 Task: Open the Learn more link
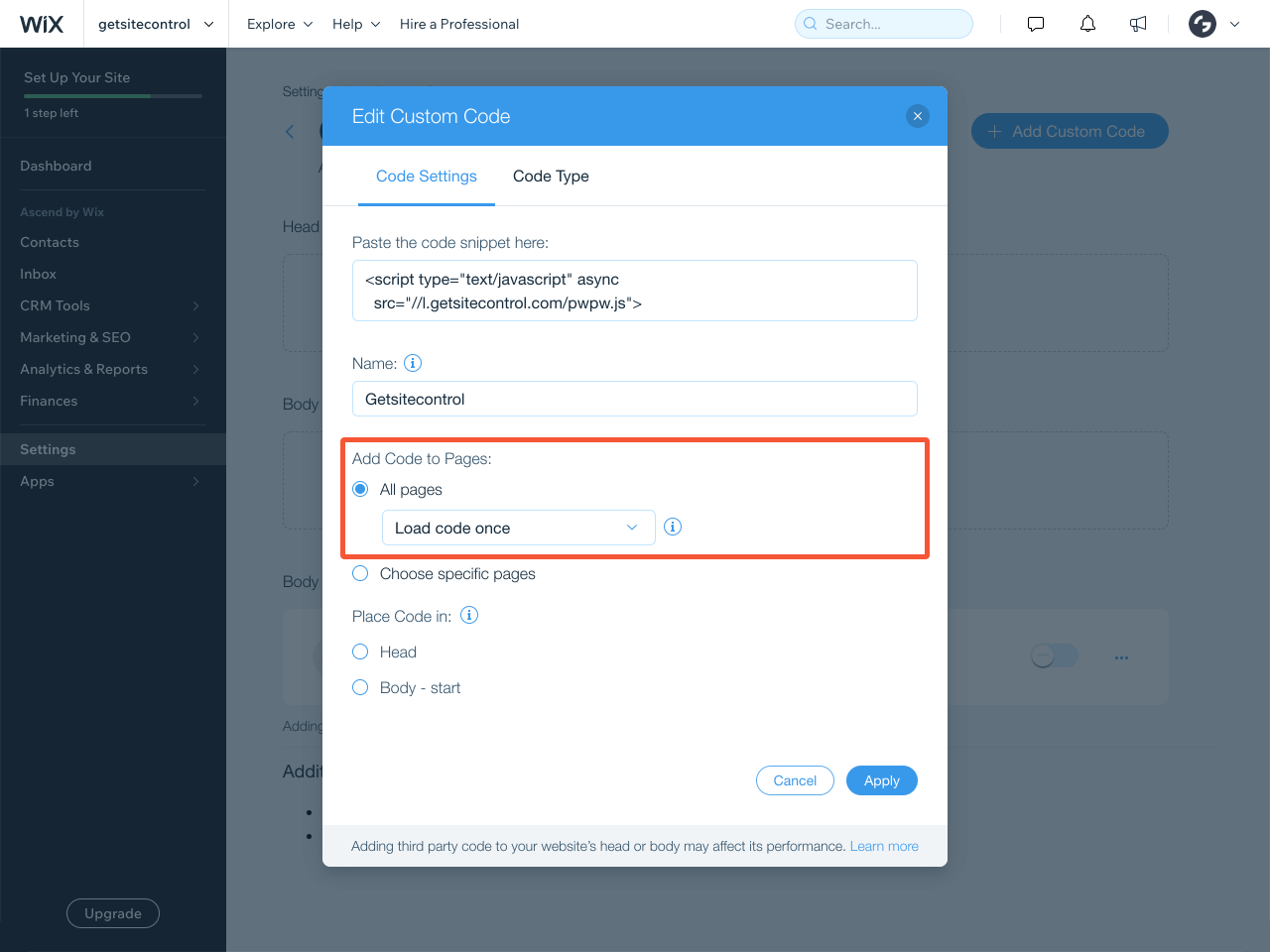pos(884,846)
